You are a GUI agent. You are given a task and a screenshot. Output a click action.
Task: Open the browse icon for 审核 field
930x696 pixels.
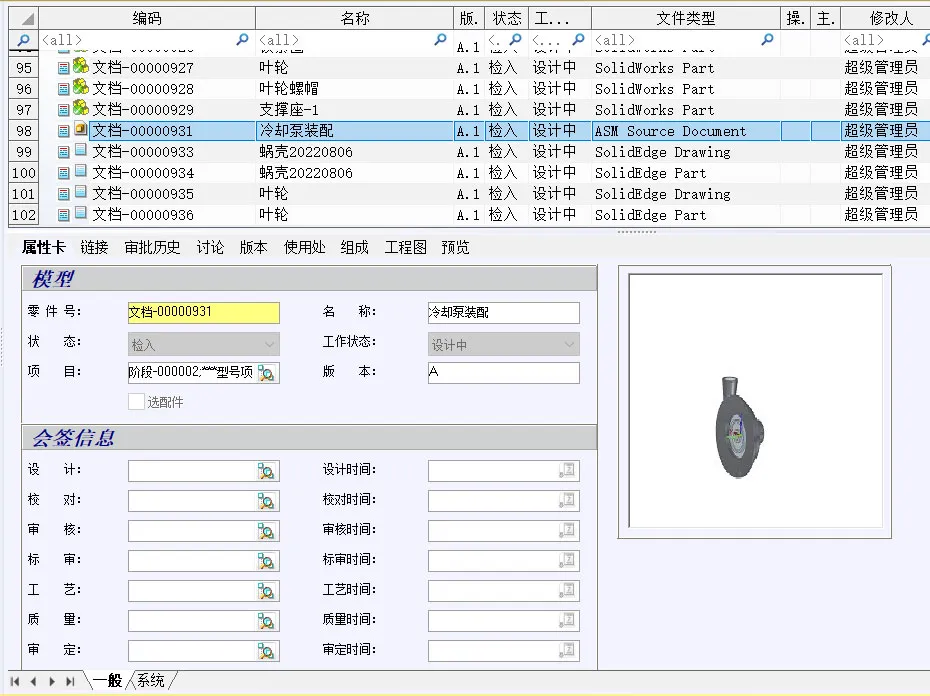pyautogui.click(x=267, y=532)
